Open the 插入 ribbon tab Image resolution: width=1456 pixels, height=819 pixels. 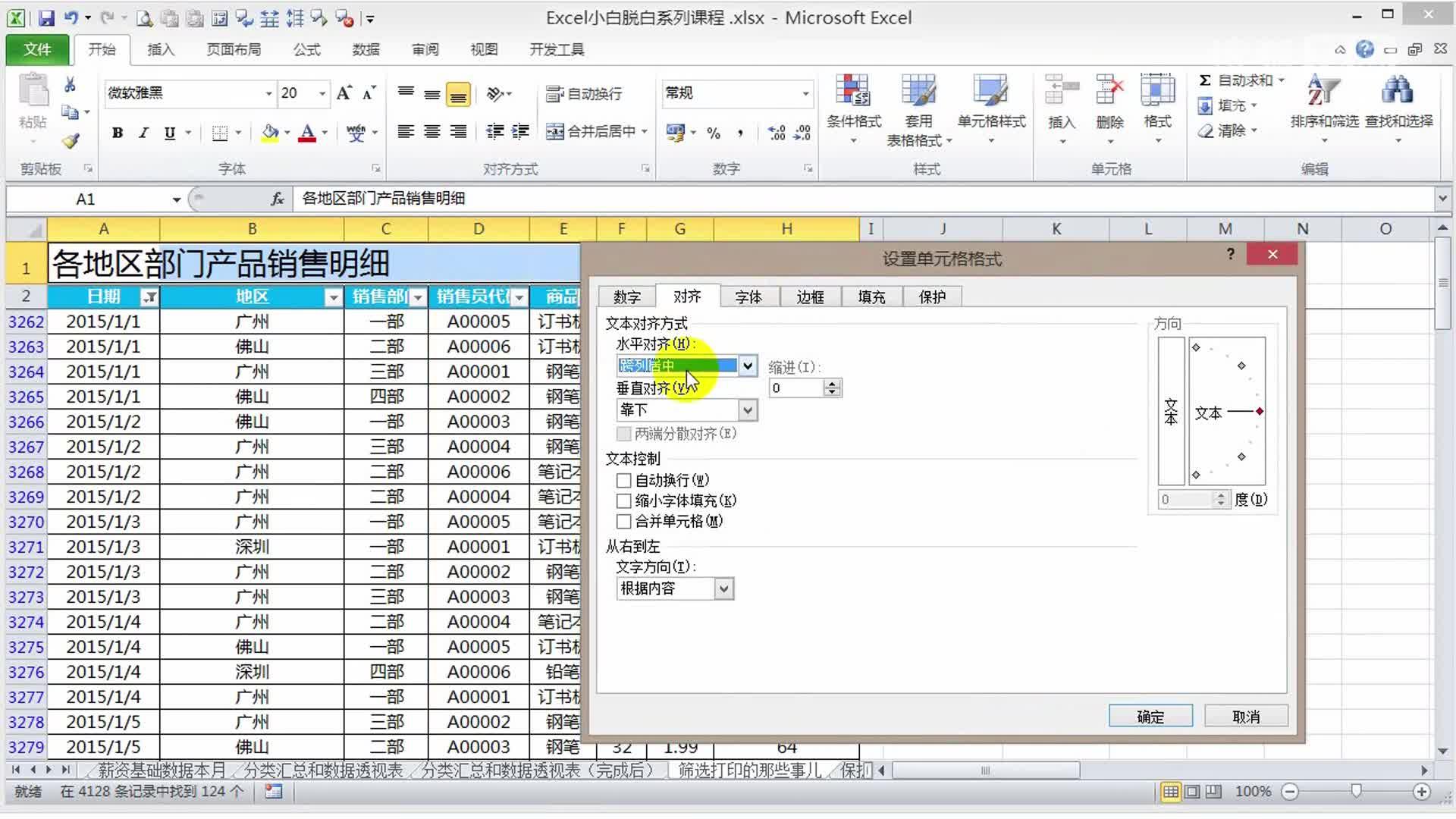coord(161,49)
